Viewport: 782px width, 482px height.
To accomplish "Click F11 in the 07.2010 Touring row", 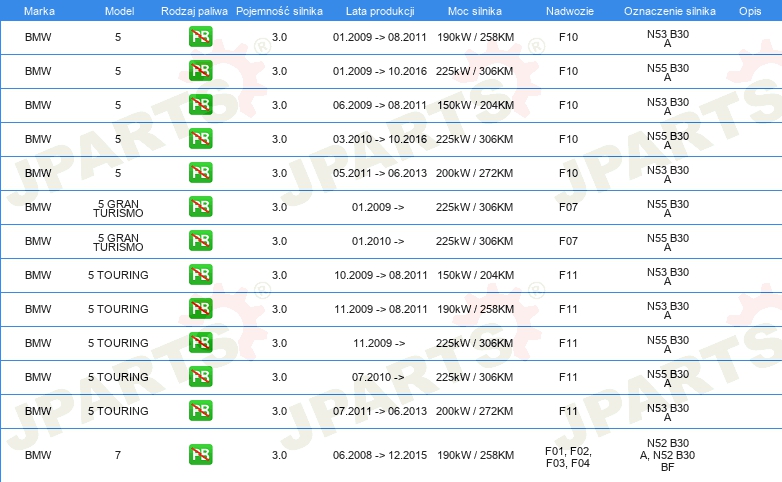I will coord(568,376).
